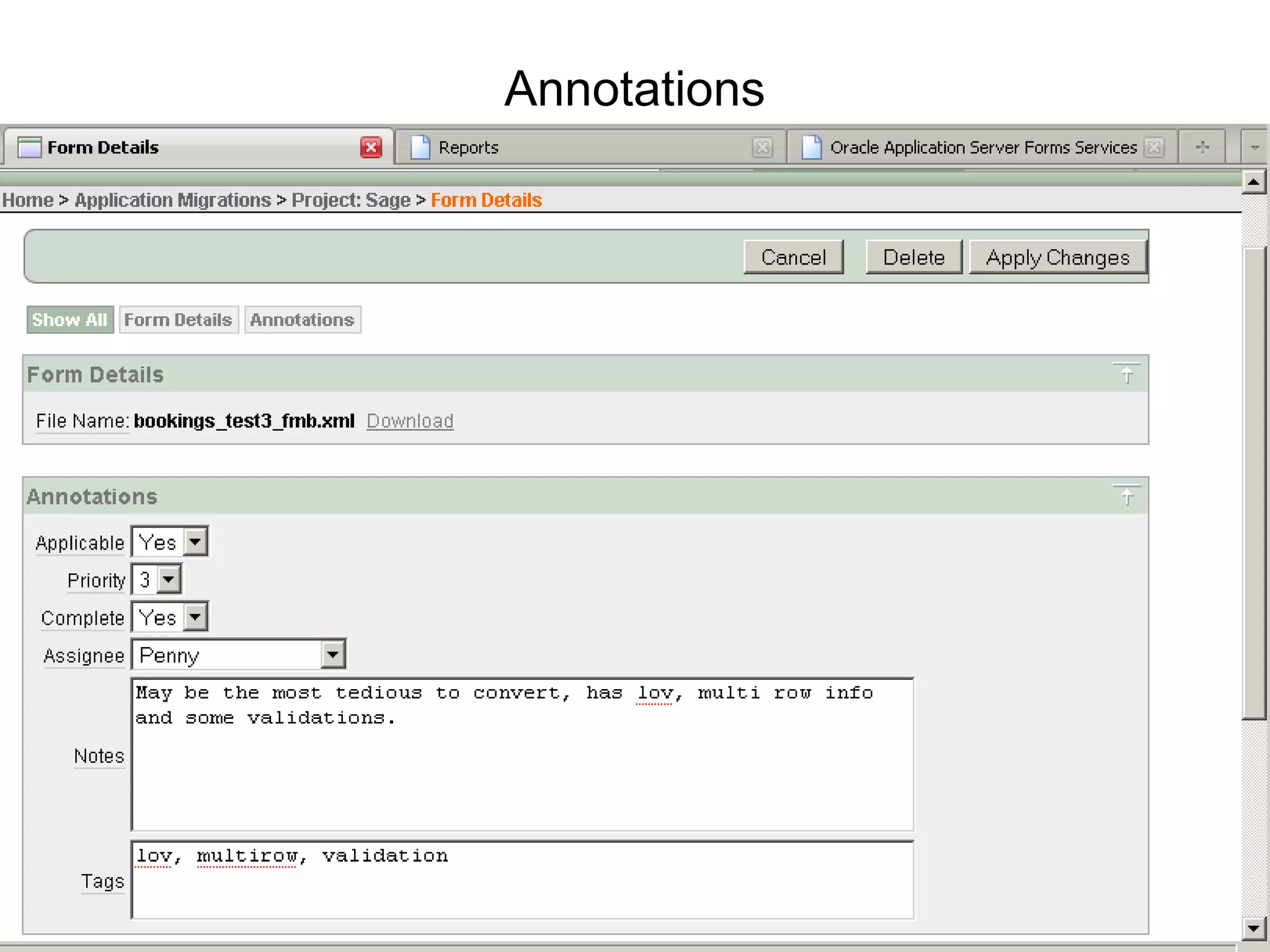This screenshot has width=1270, height=952.
Task: Click the Reports tab page icon
Action: pyautogui.click(x=420, y=148)
